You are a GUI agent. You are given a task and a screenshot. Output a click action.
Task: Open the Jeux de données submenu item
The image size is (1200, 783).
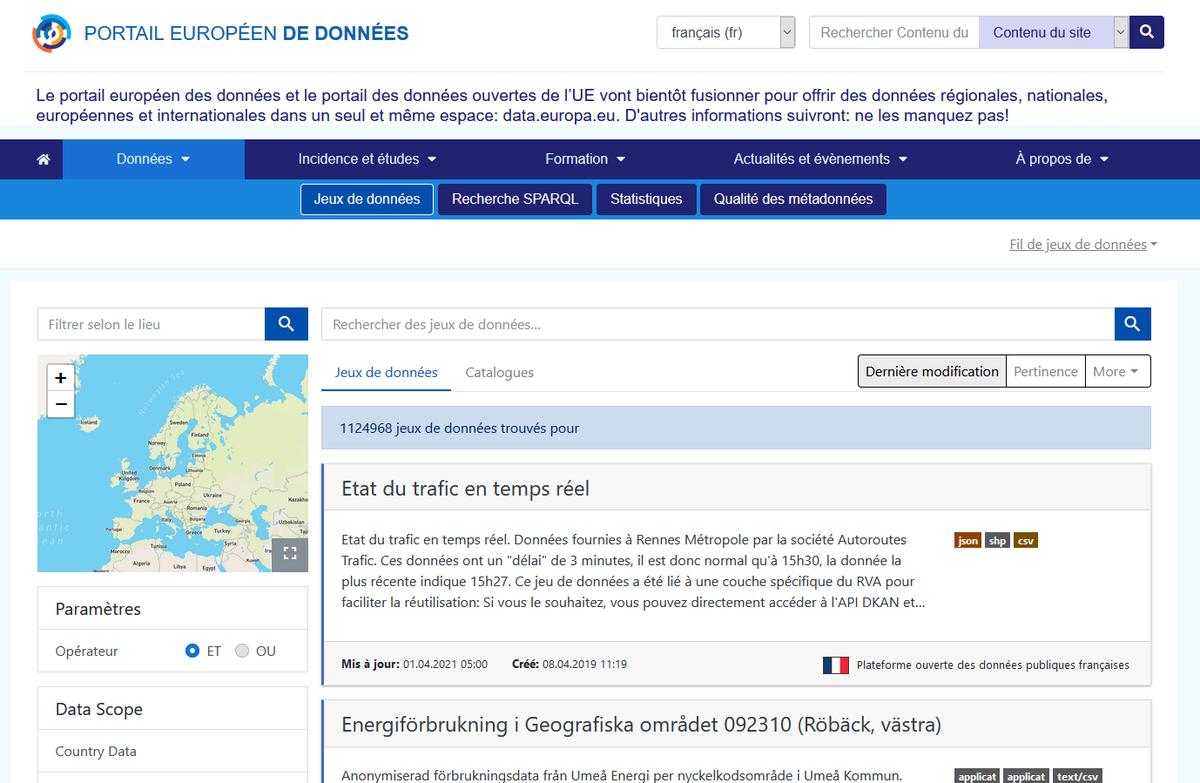pyautogui.click(x=367, y=199)
